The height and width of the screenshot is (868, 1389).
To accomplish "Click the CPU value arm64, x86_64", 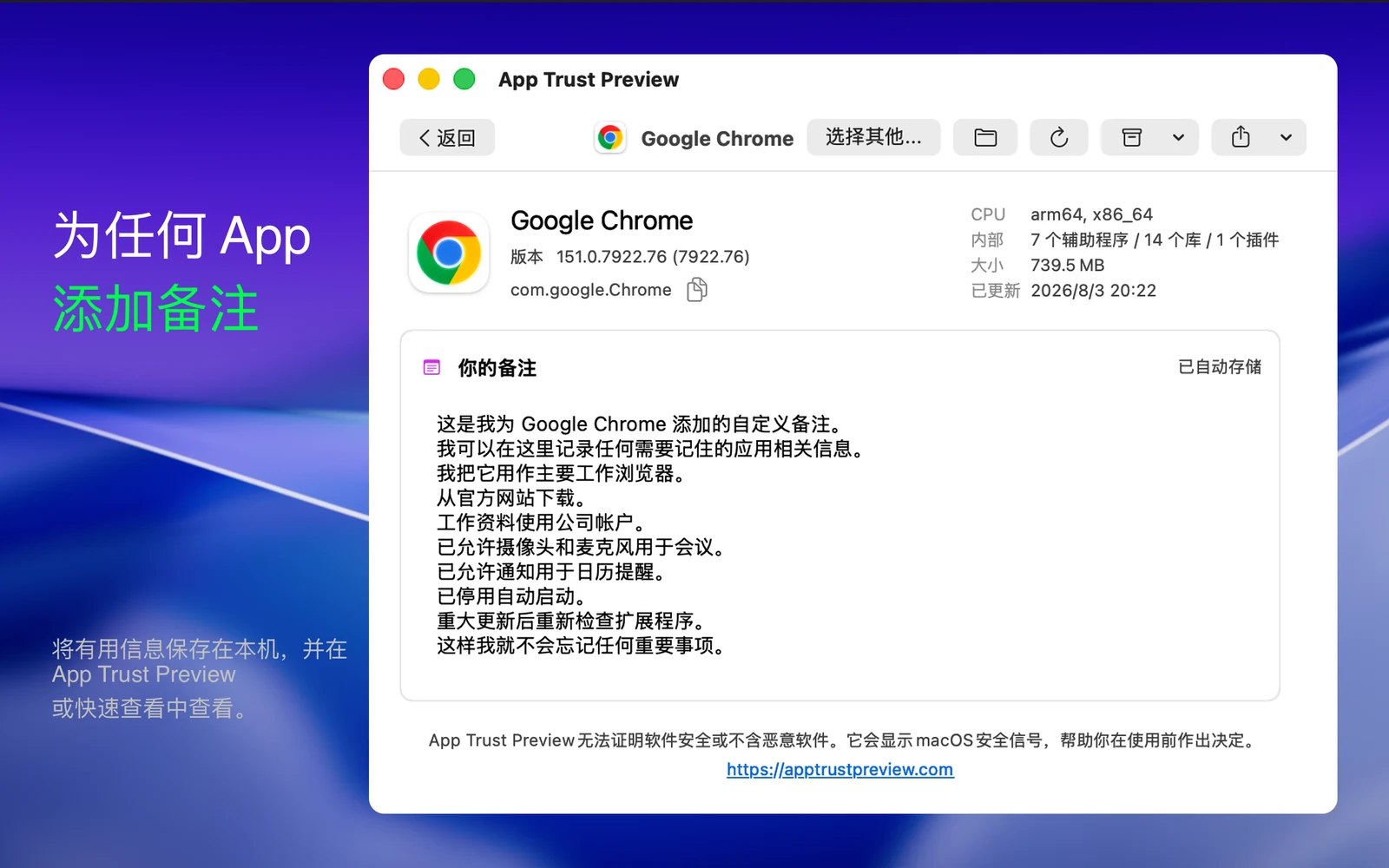I will click(x=1092, y=214).
